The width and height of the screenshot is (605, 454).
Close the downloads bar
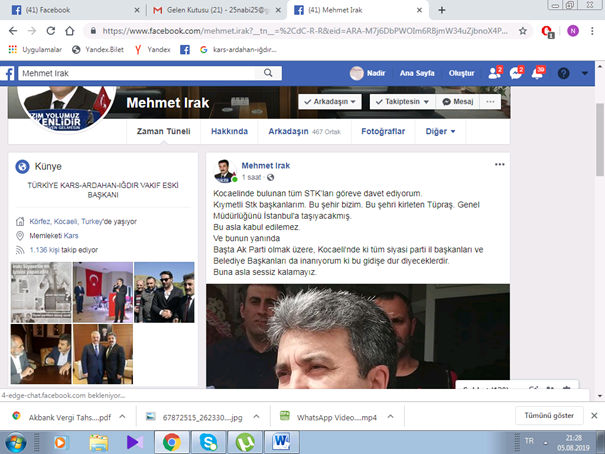pyautogui.click(x=594, y=415)
